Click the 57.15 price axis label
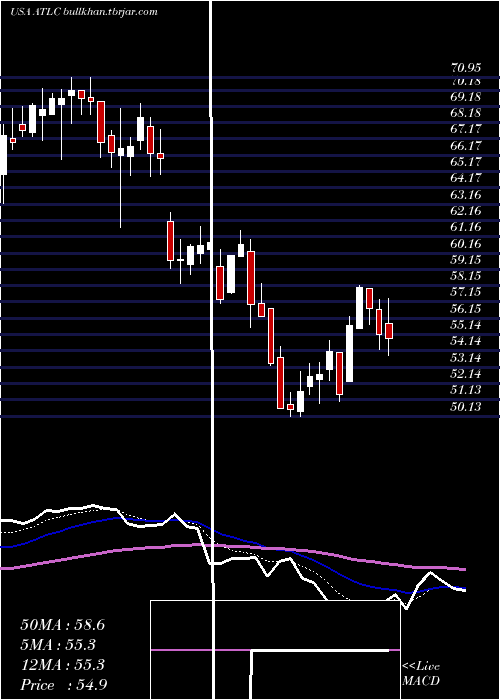 [466, 292]
